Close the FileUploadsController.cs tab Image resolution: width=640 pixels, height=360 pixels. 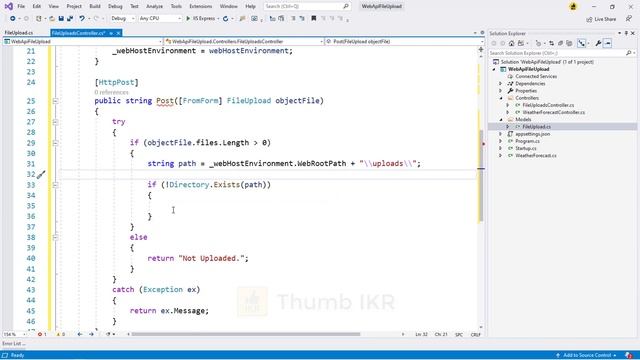pos(118,33)
